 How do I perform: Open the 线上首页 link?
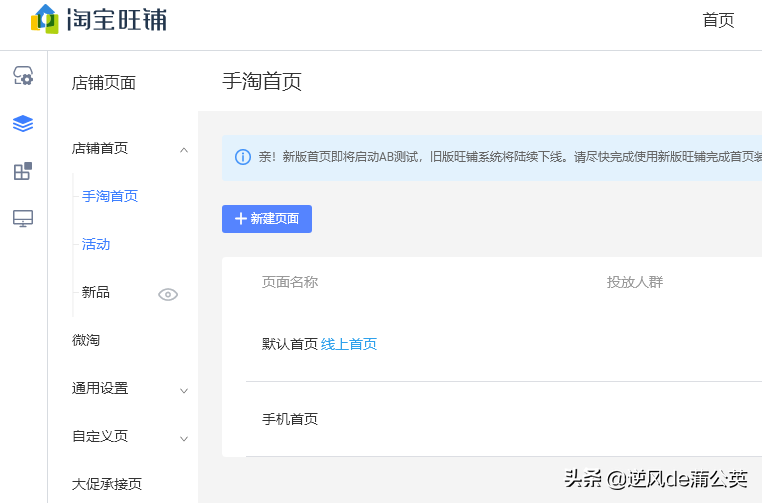coord(349,344)
